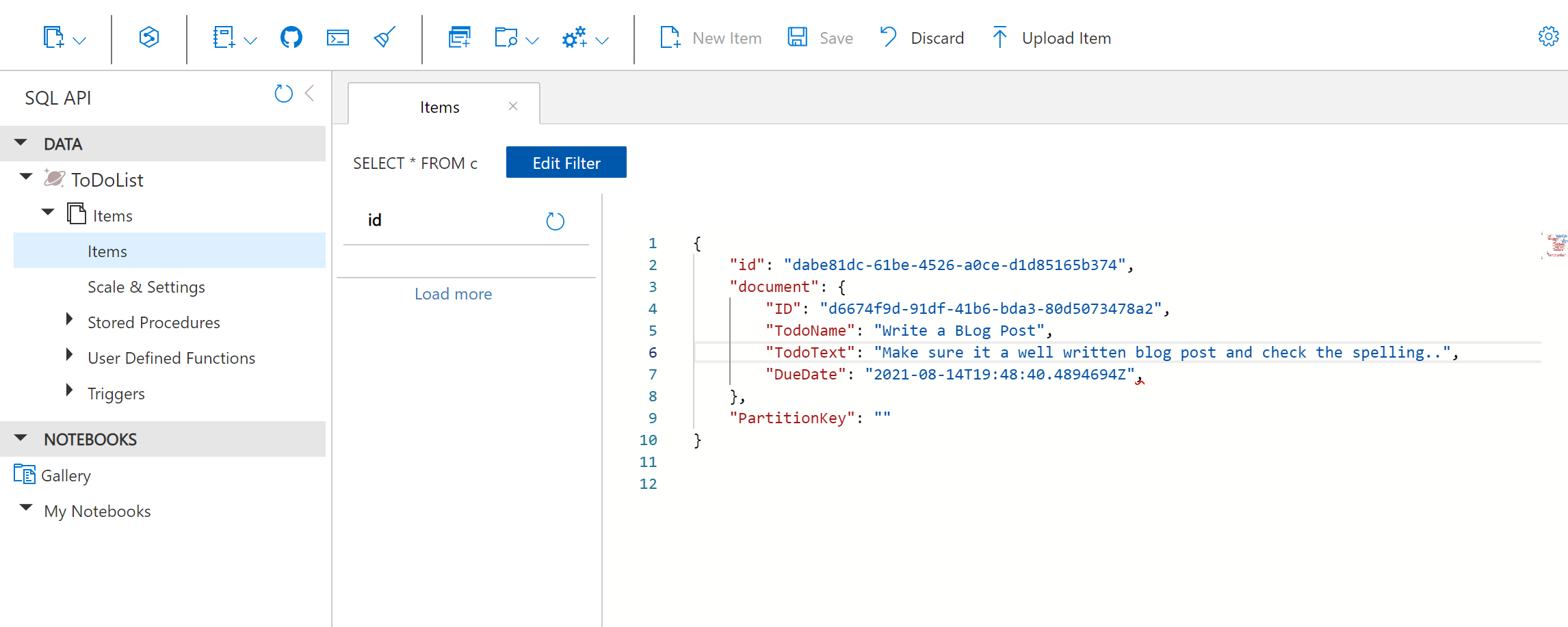This screenshot has height=627, width=1568.
Task: Expand Stored Procedures
Action: [x=69, y=319]
